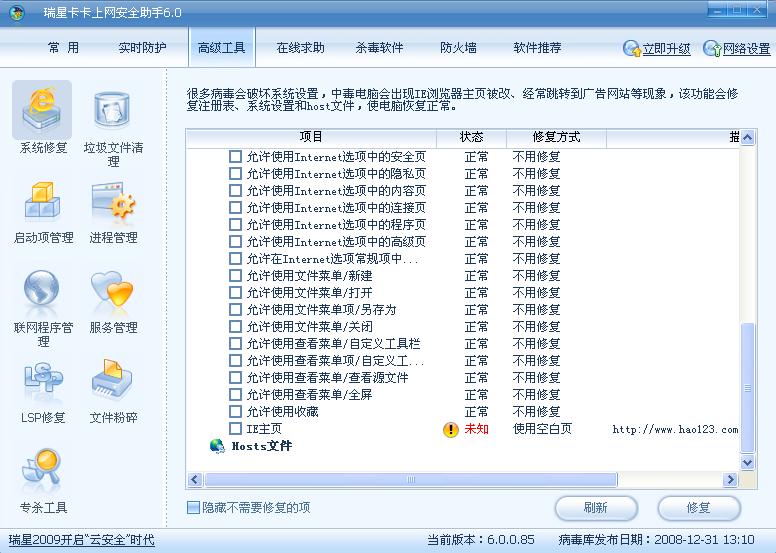776x553 pixels.
Task: Select the 高级工具 tab
Action: (x=221, y=48)
